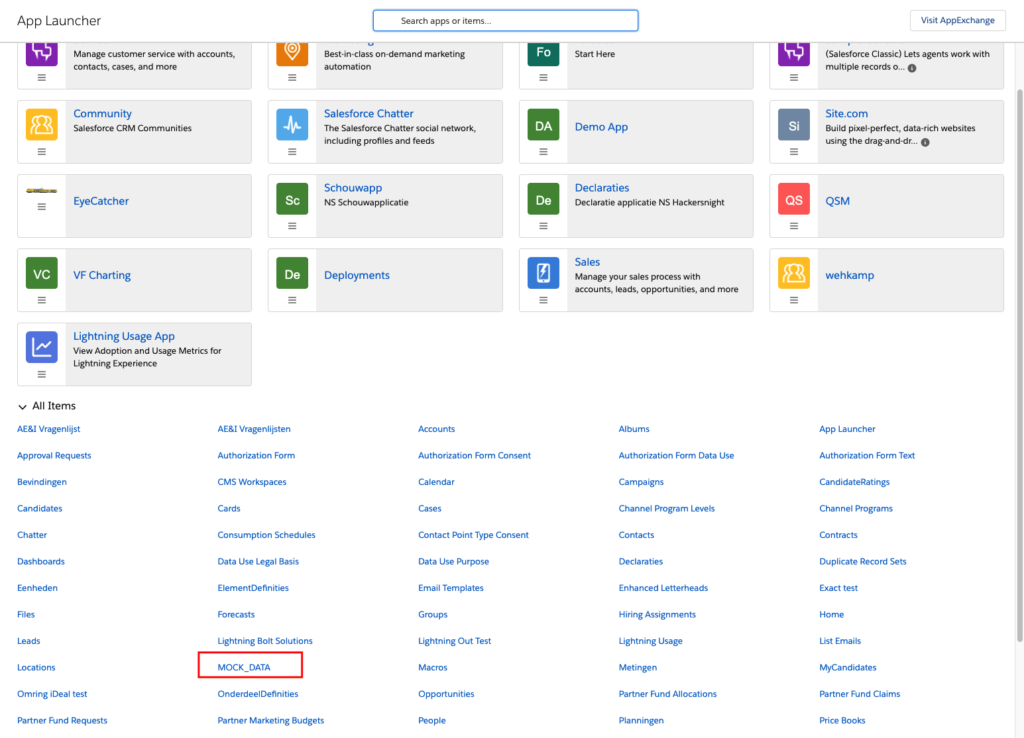Open the Salesforce Chatter pulse icon
The width and height of the screenshot is (1024, 738).
point(292,125)
